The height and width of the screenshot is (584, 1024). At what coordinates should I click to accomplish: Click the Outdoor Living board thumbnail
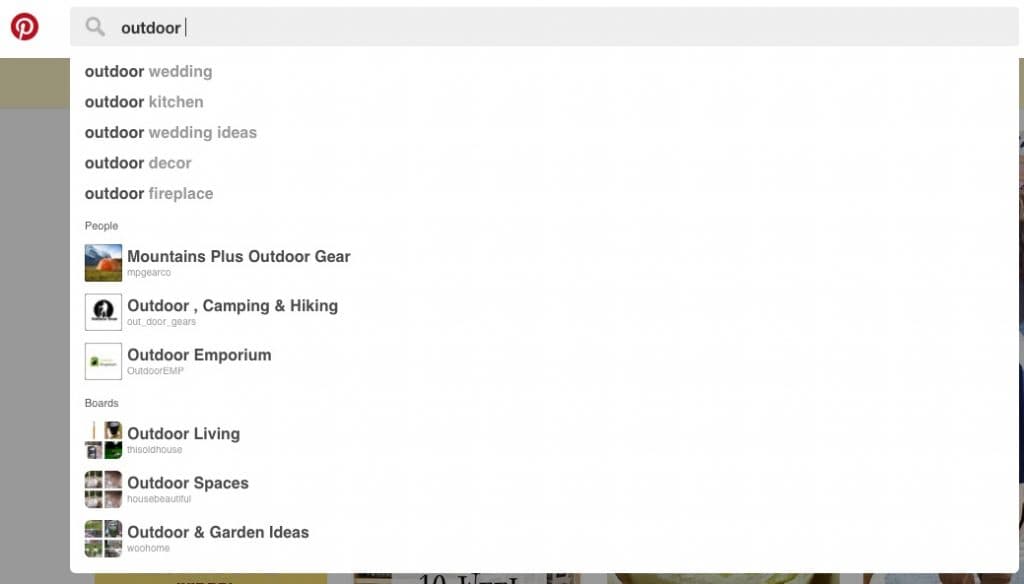click(104, 440)
